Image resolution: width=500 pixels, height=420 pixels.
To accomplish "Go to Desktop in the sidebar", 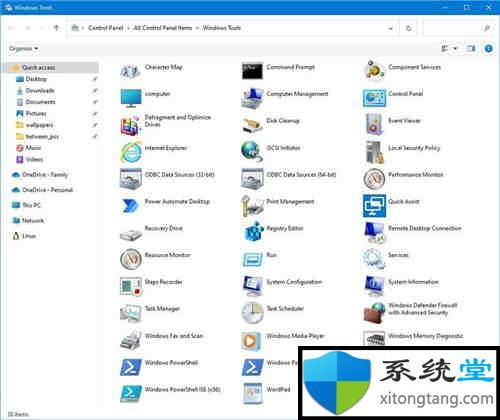I will (x=36, y=79).
